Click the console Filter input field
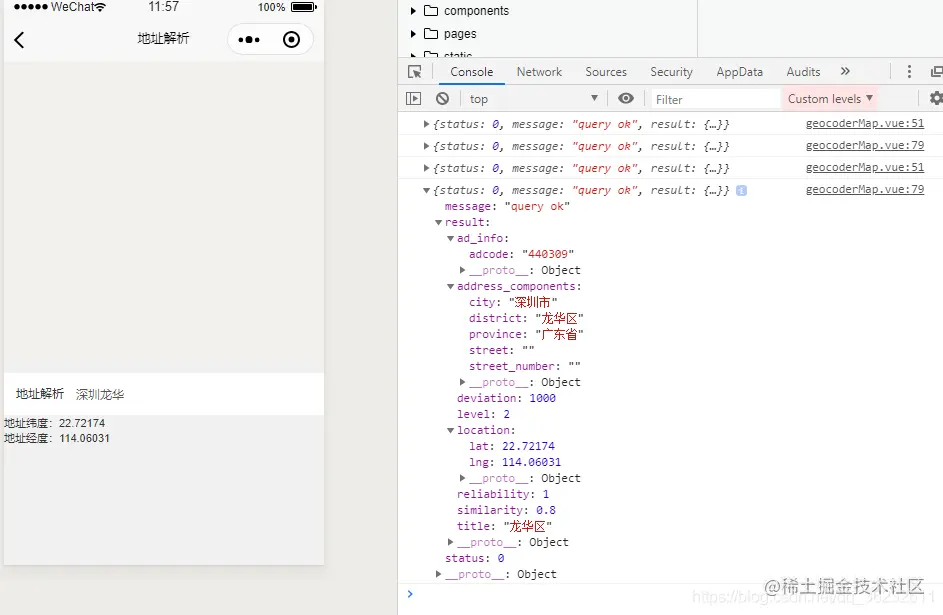The width and height of the screenshot is (943, 615). (x=716, y=99)
